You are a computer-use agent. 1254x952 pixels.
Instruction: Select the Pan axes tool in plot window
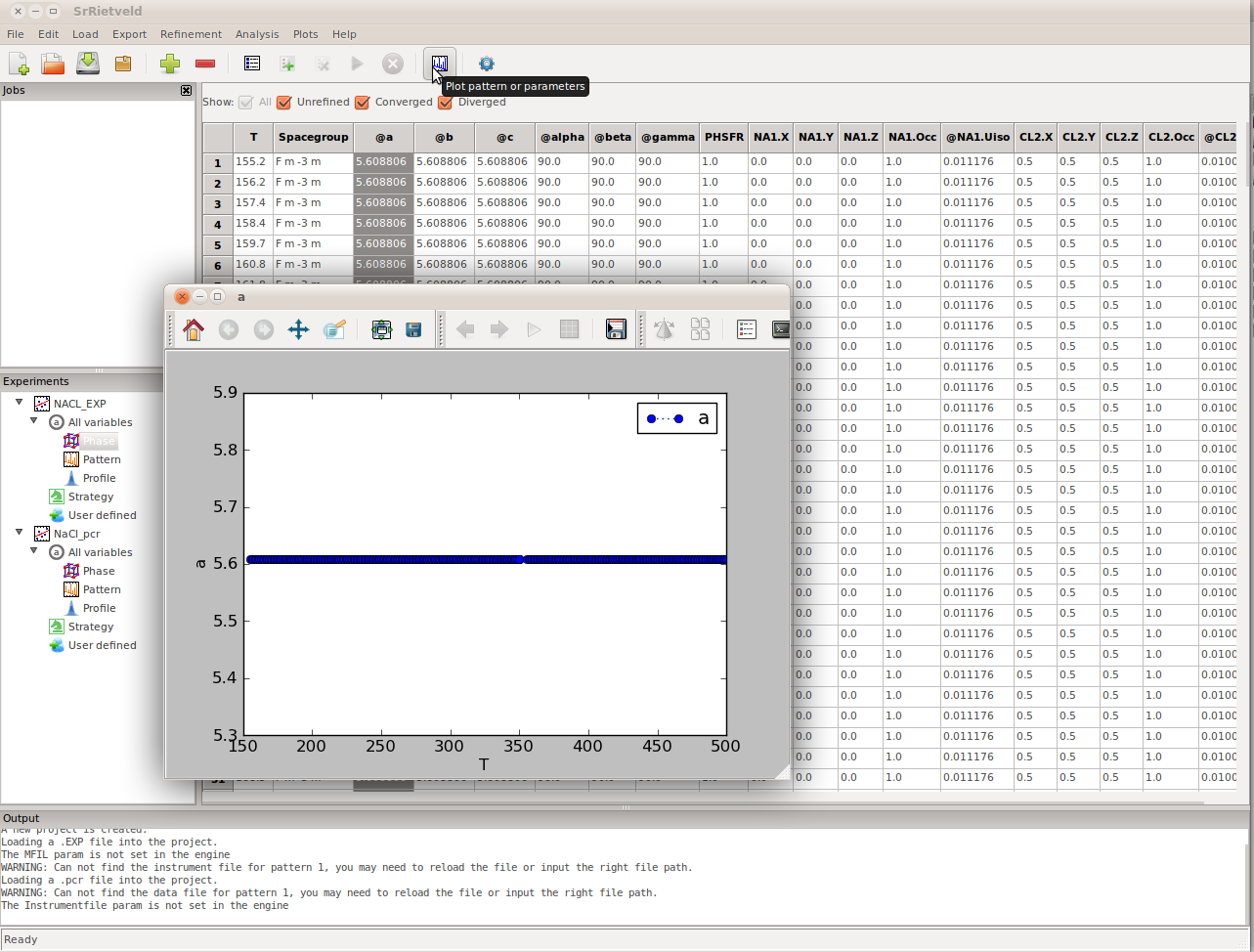[298, 329]
